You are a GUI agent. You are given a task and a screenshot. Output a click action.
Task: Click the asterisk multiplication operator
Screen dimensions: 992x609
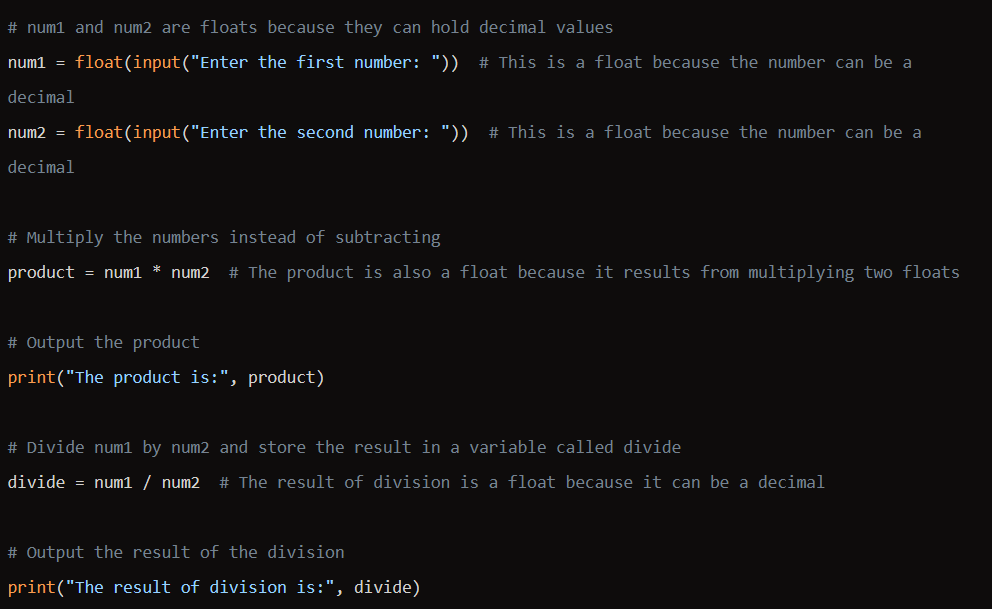tap(156, 271)
